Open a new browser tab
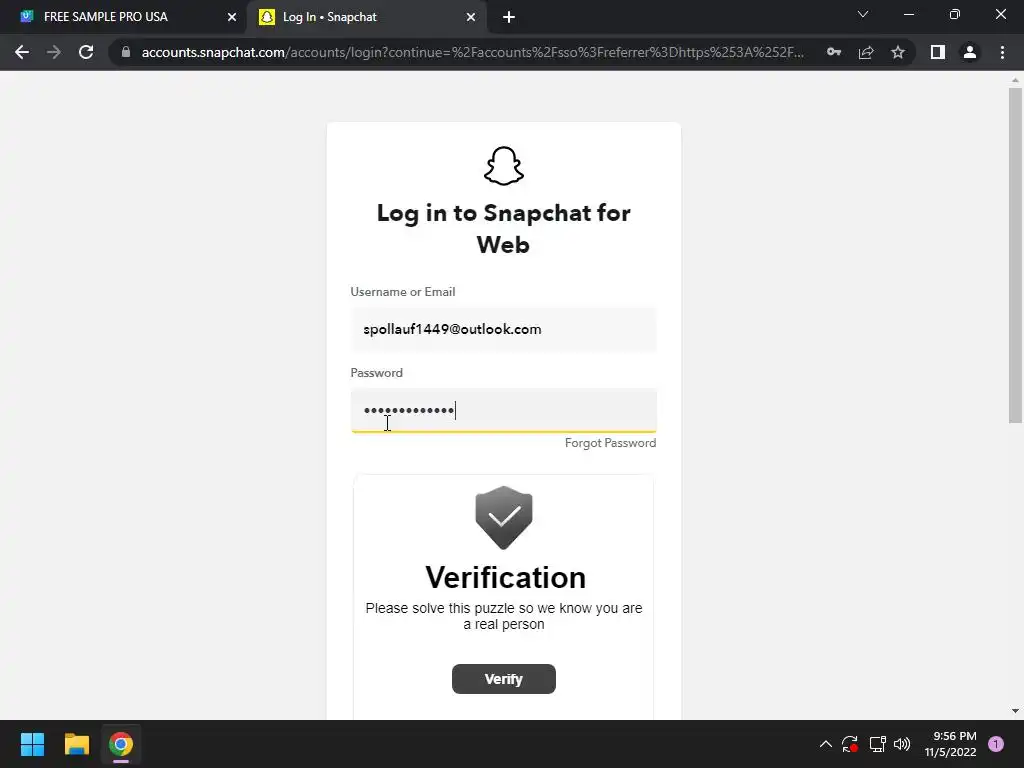The image size is (1024, 768). coord(509,17)
